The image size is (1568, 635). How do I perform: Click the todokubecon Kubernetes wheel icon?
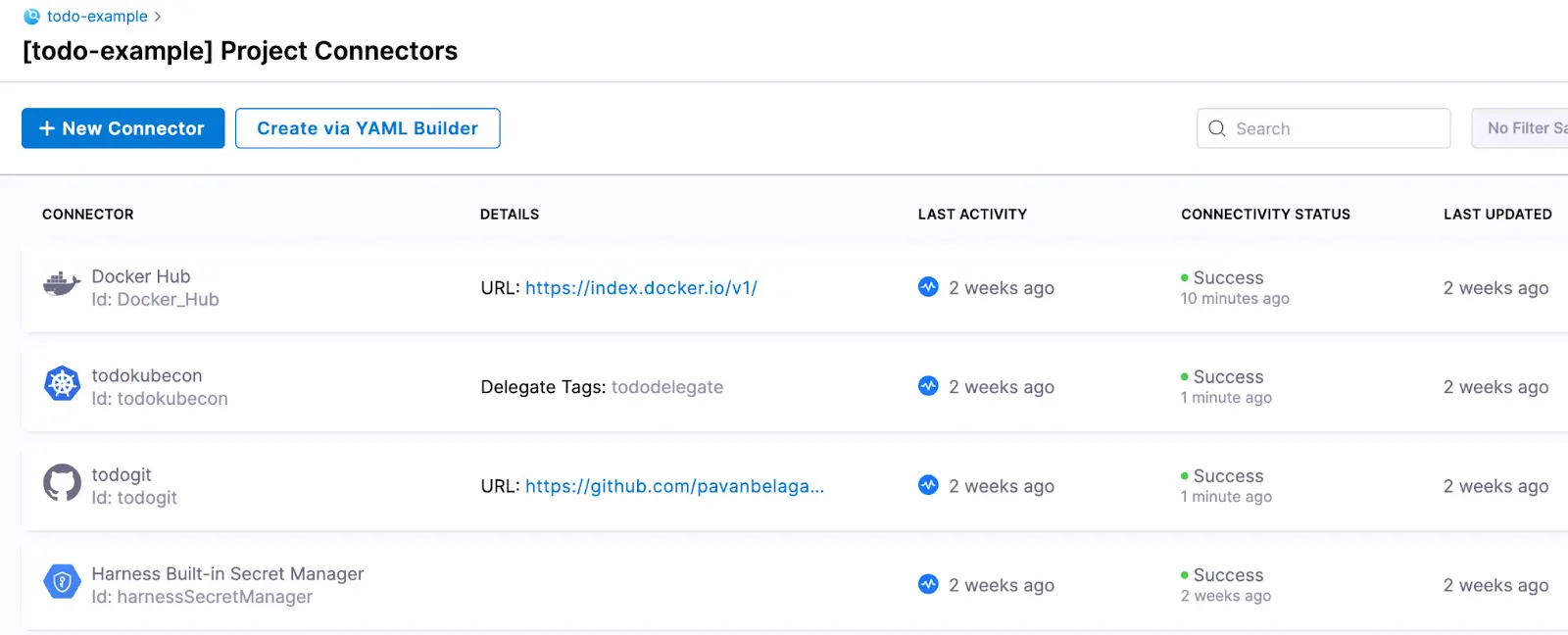click(62, 384)
